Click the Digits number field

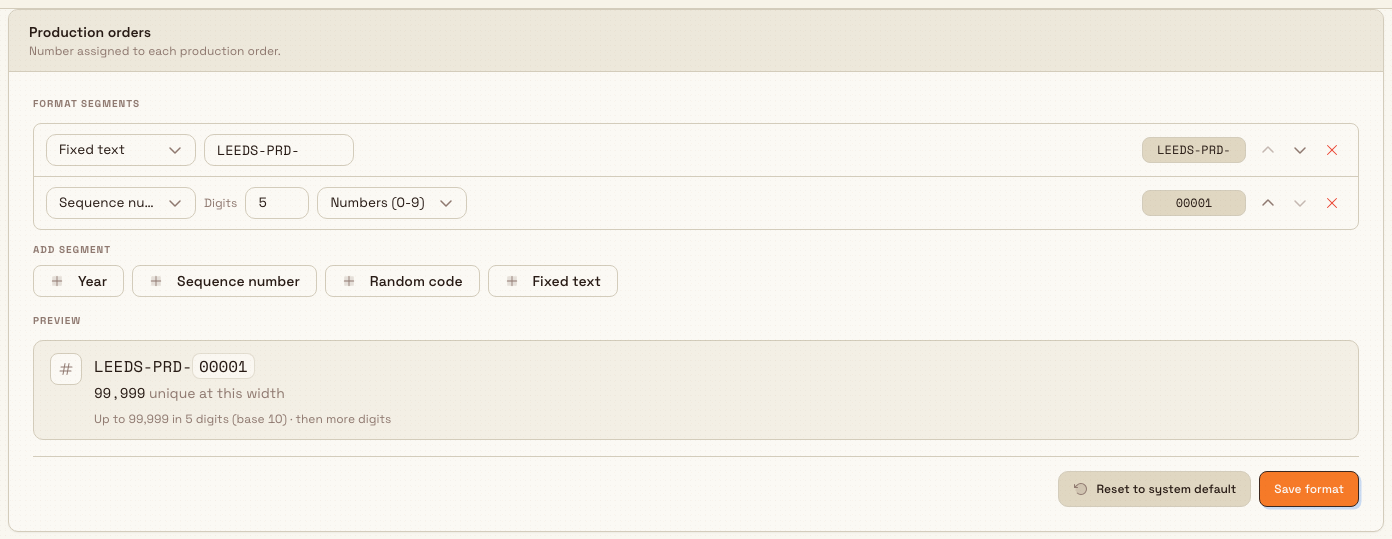click(x=277, y=203)
